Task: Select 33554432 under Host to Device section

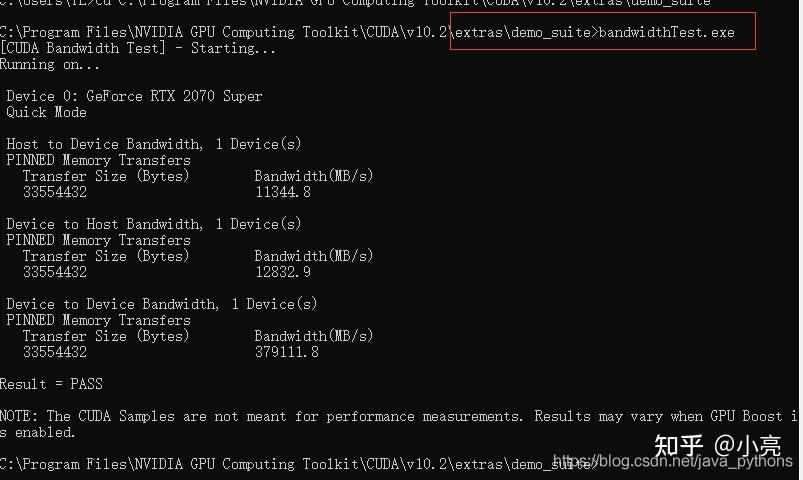Action: [x=55, y=192]
